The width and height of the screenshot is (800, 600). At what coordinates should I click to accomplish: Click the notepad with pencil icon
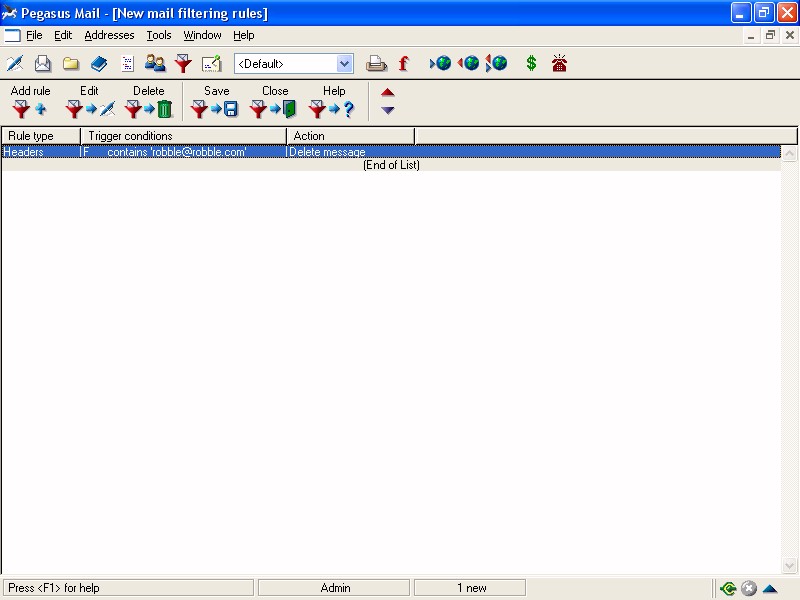211,64
